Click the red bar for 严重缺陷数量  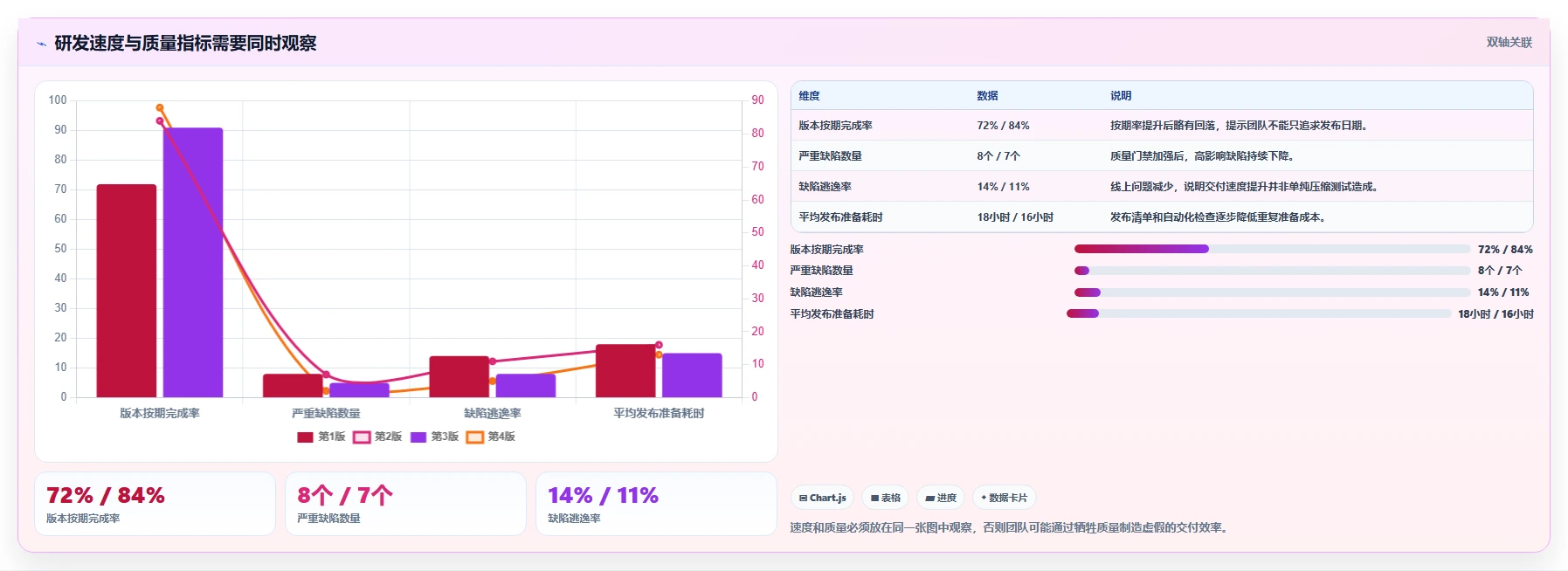[x=293, y=386]
